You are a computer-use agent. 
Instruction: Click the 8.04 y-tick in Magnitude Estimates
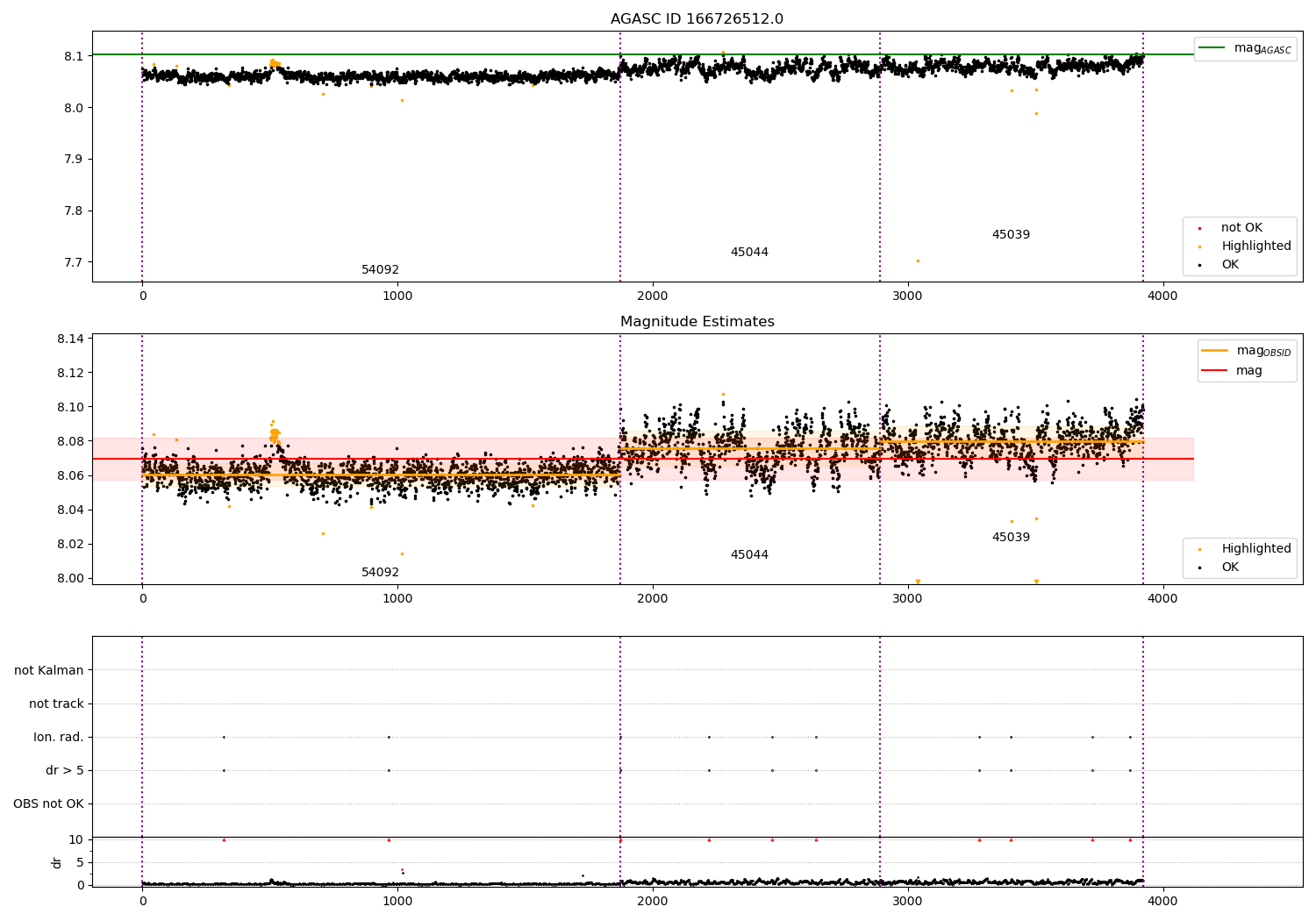[70, 510]
